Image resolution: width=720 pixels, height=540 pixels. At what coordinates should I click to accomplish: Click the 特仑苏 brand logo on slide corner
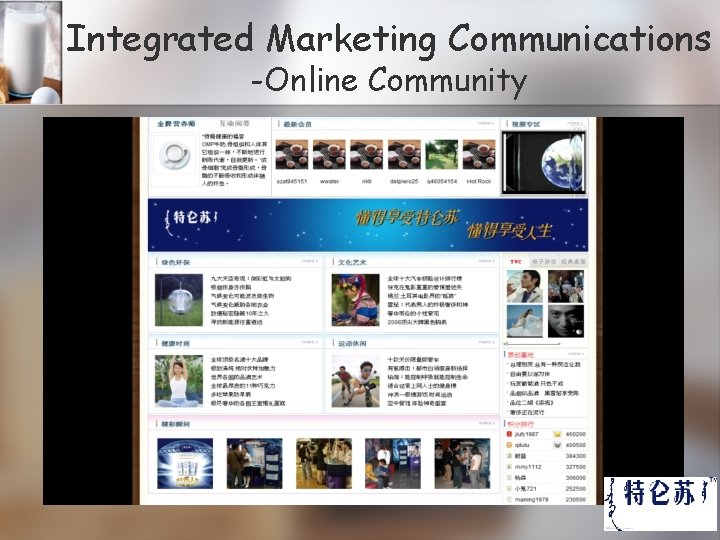tap(660, 504)
